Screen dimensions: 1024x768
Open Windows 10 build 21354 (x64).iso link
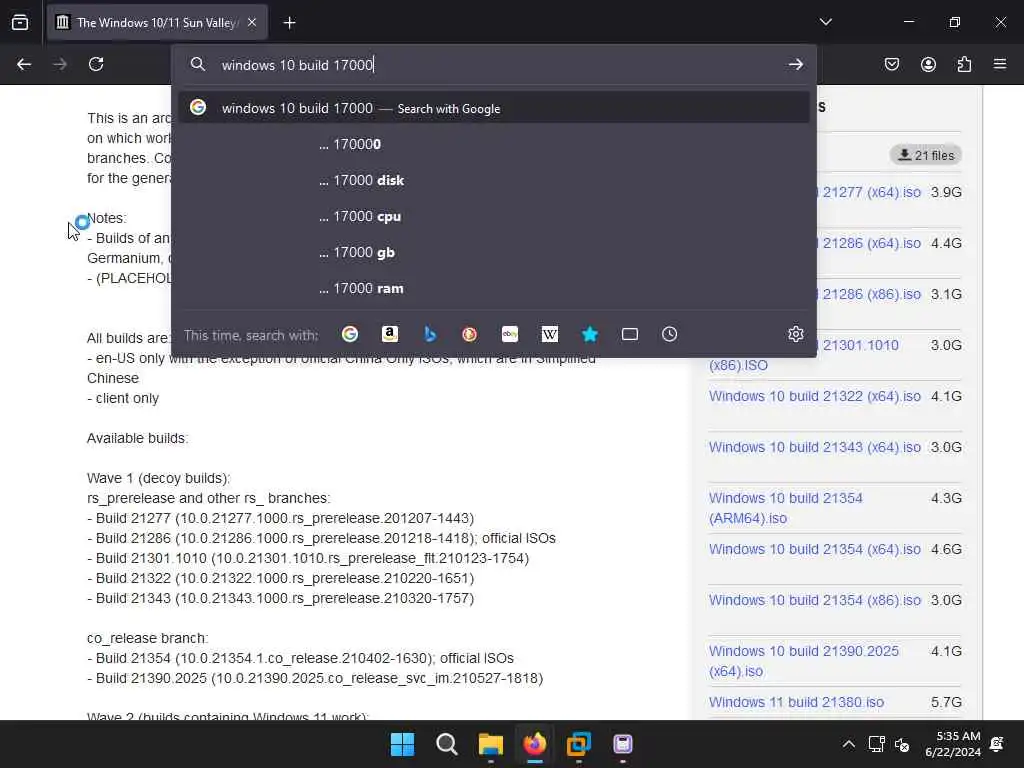814,549
